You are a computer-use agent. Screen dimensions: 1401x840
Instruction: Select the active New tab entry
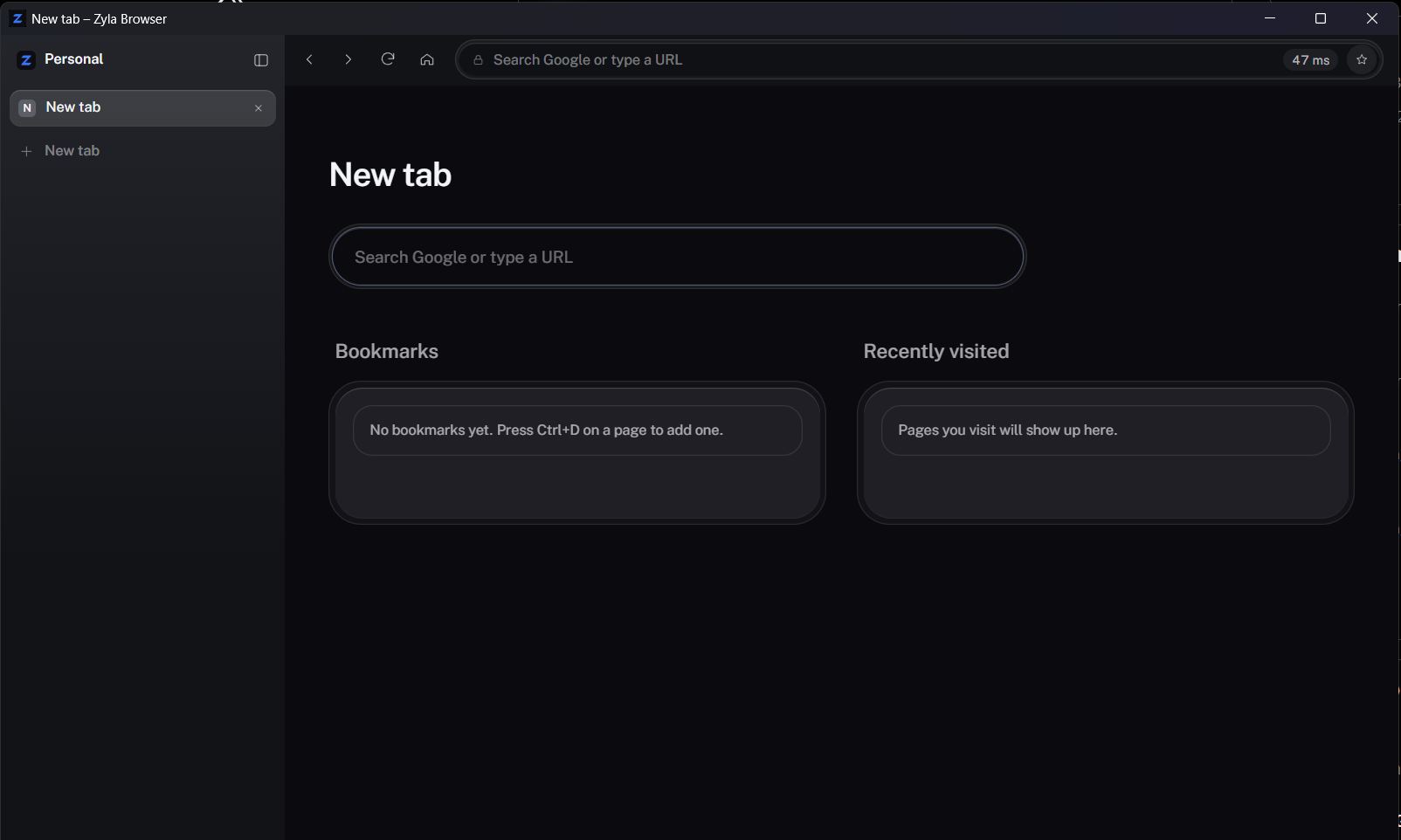(142, 108)
